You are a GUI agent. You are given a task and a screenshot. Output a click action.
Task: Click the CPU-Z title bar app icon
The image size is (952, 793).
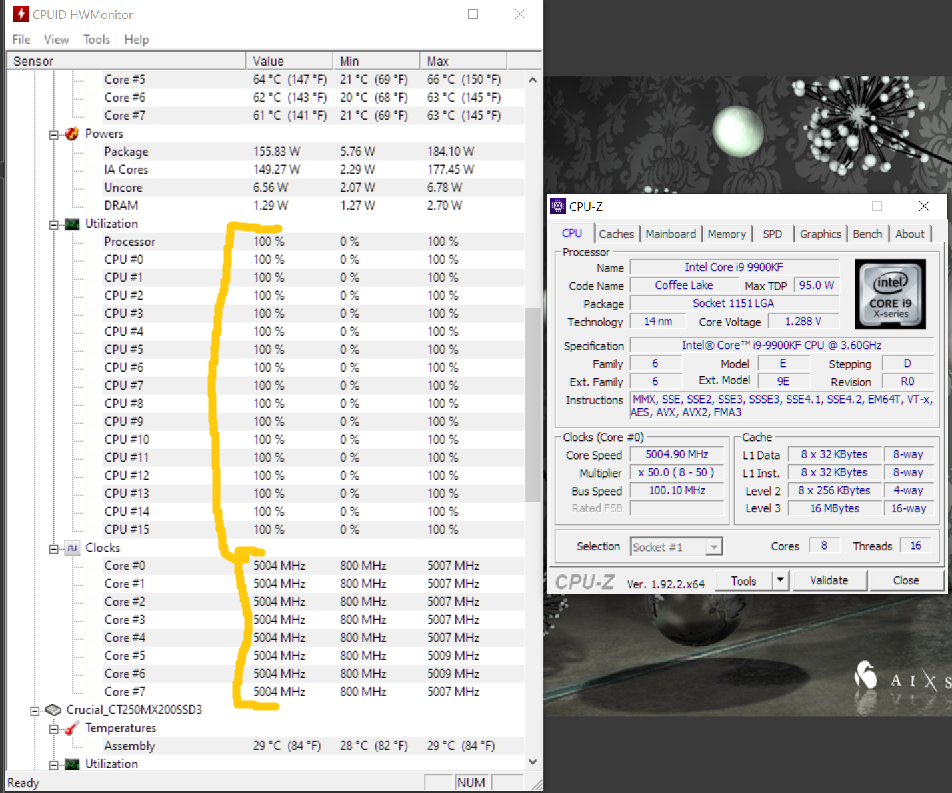click(x=557, y=206)
